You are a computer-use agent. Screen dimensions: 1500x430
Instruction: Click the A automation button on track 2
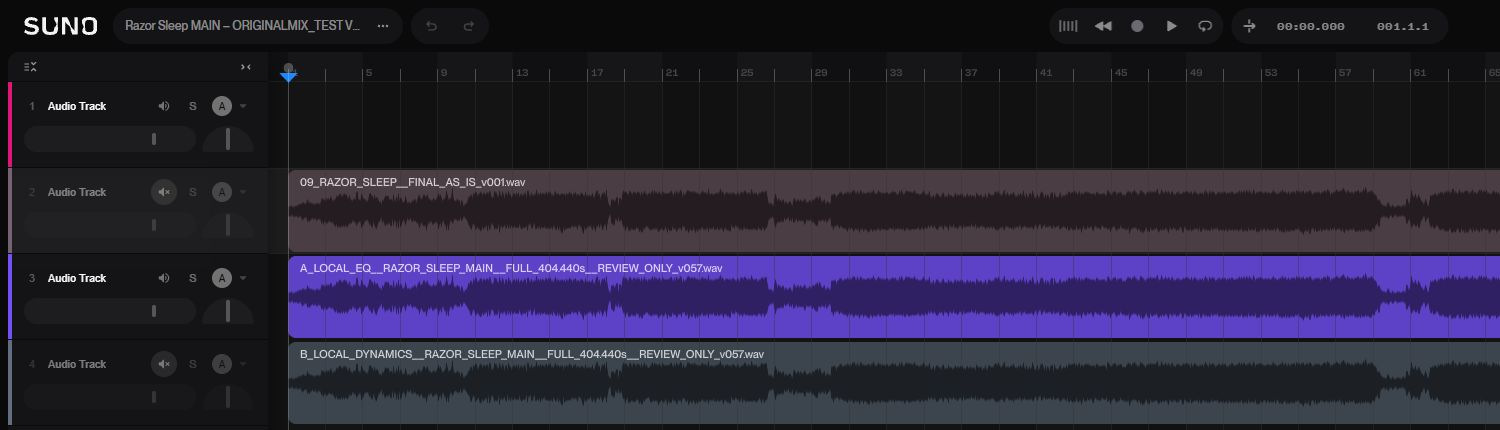point(222,192)
